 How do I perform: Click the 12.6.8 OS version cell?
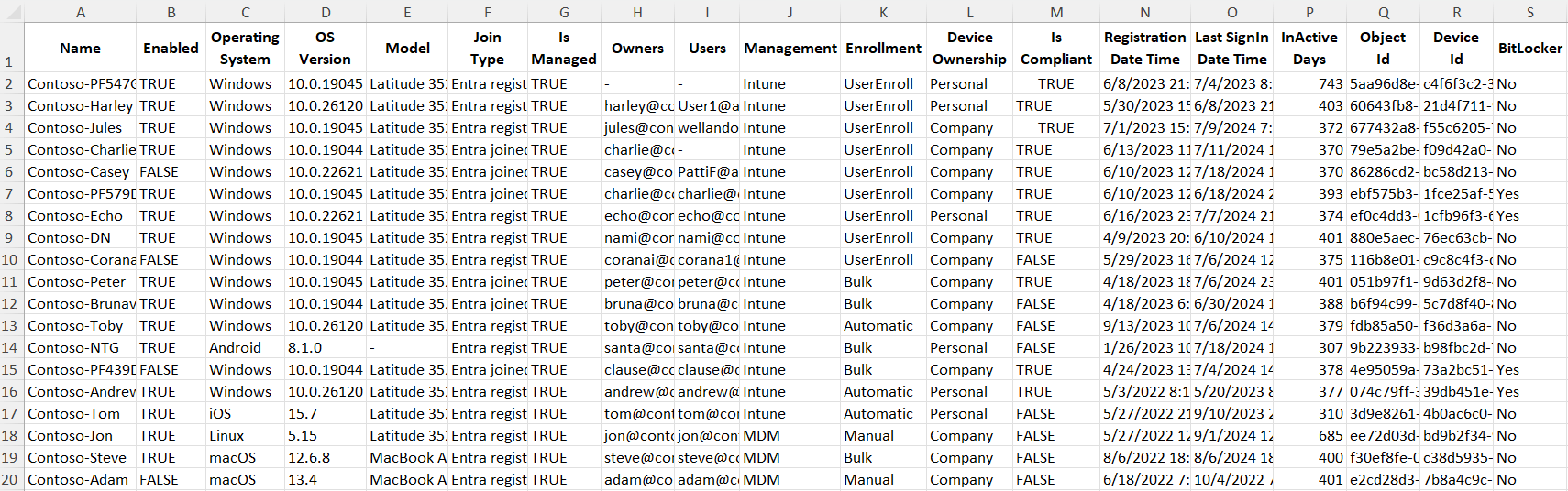point(326,457)
